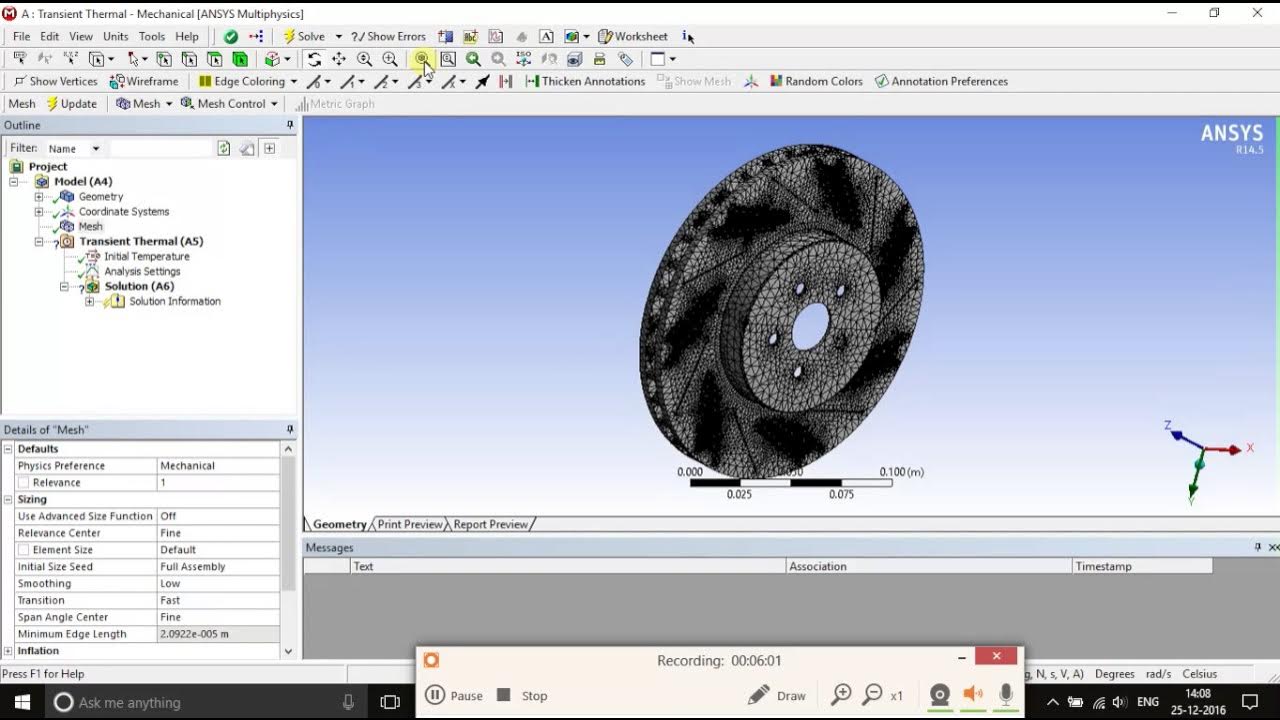
Task: Click the Outline clear filter eraser icon
Action: 246,148
